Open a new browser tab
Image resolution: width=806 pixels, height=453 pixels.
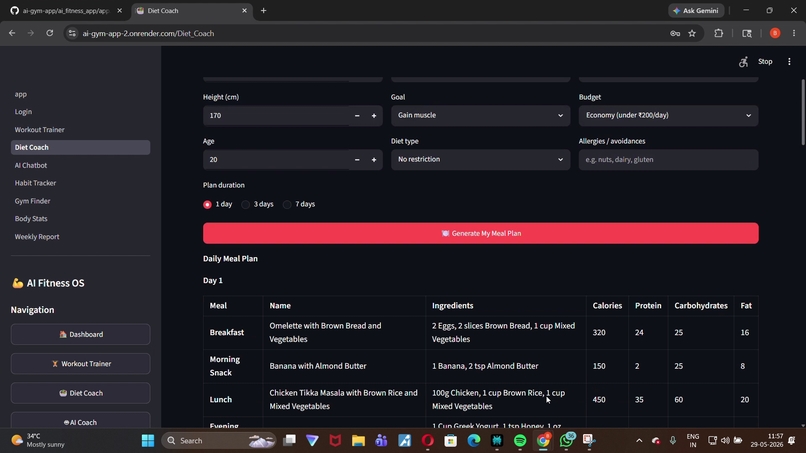pos(263,10)
